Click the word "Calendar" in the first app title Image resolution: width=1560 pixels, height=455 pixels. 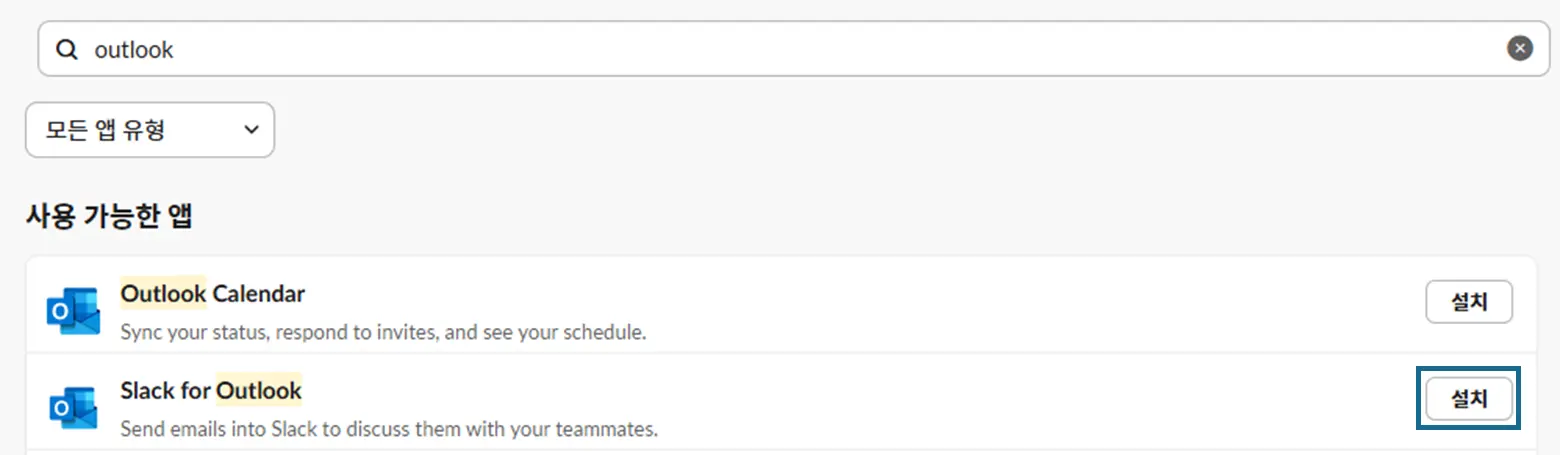pos(259,294)
